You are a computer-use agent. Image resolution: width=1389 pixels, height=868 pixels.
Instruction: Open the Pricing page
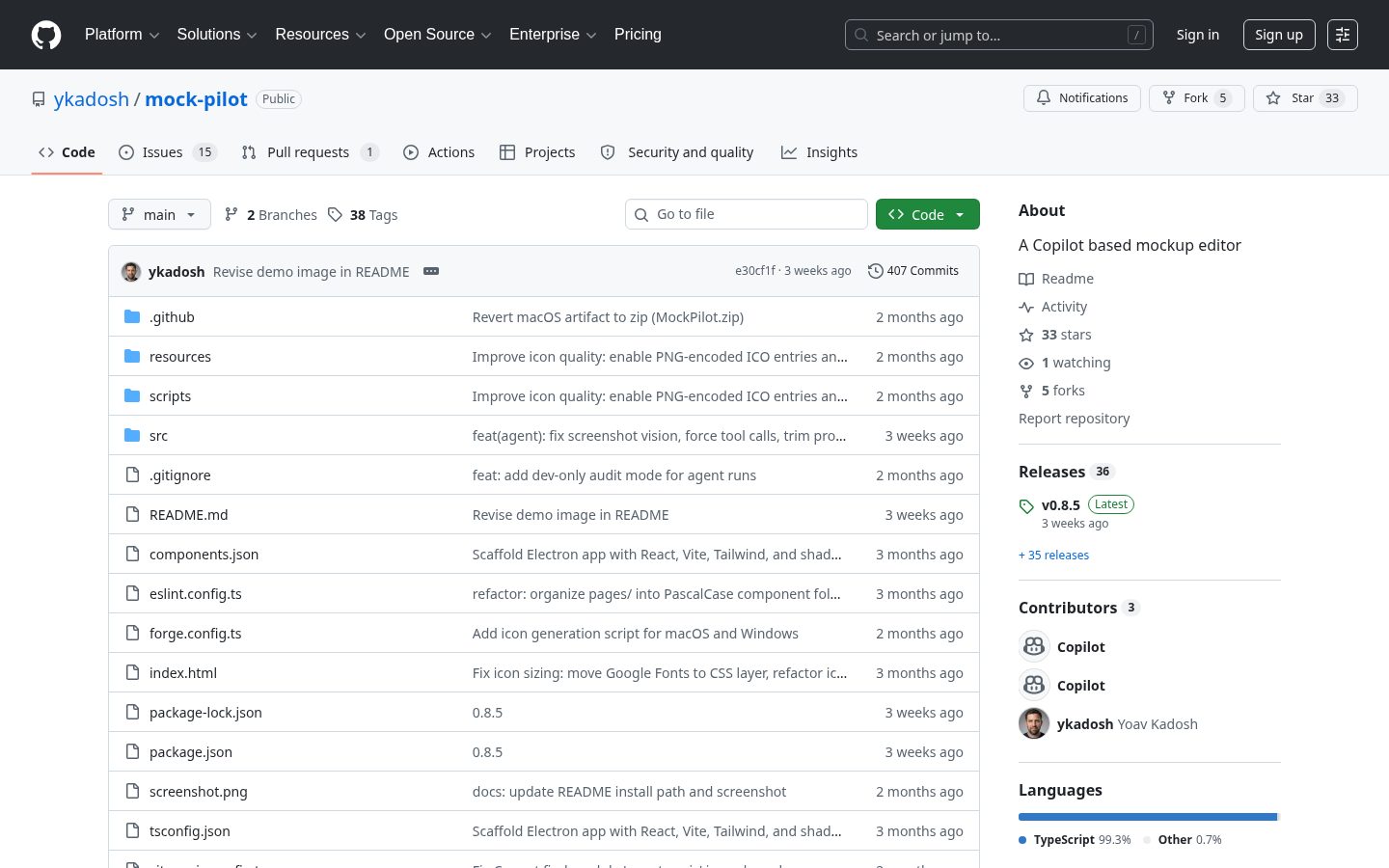(638, 35)
